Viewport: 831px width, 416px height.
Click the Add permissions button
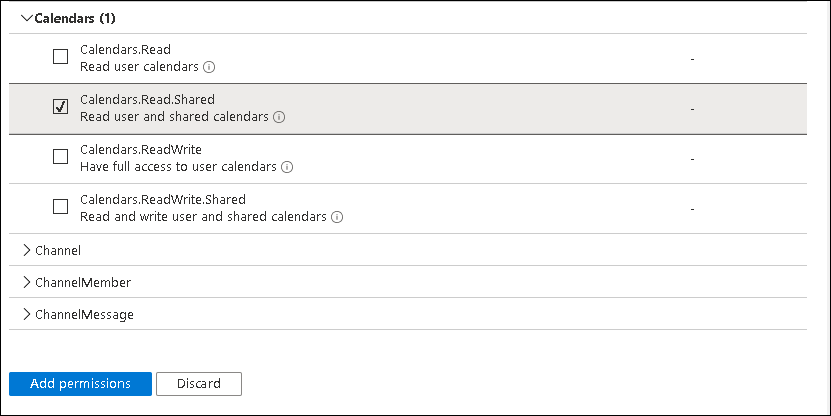[80, 383]
